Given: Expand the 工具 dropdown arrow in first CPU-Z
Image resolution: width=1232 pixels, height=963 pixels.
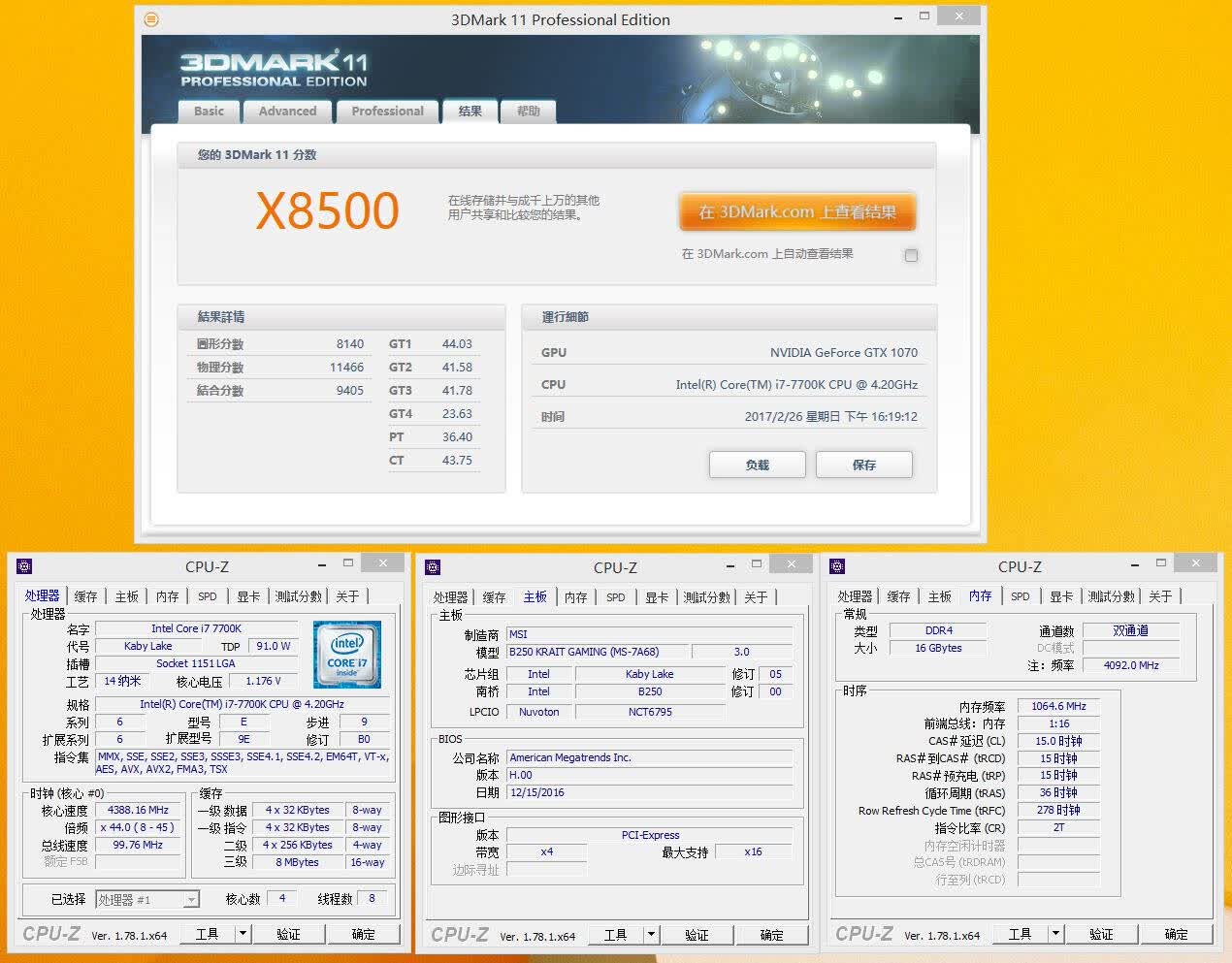Looking at the screenshot, I should pyautogui.click(x=243, y=934).
